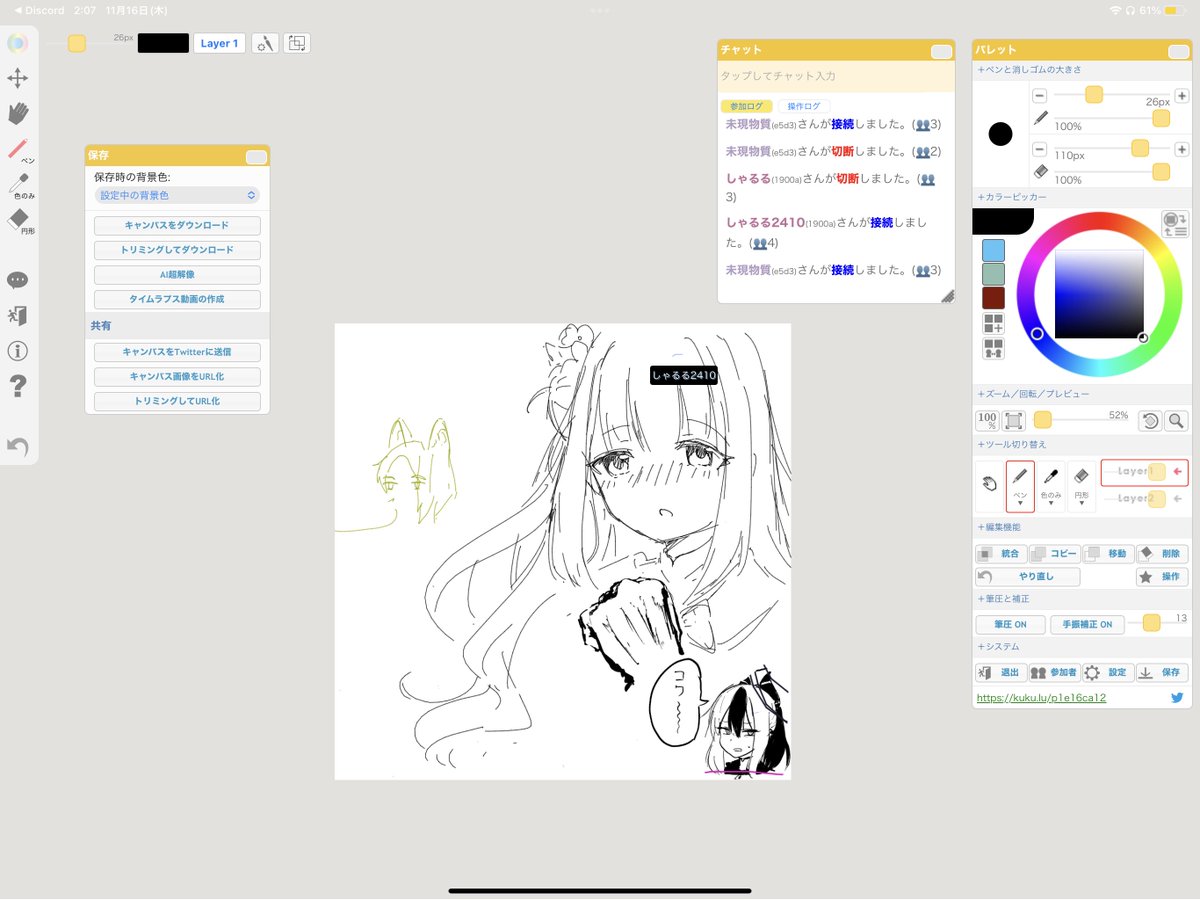Image resolution: width=1200 pixels, height=900 pixels.
Task: Add color to palette with grid plus icon
Action: tap(993, 323)
